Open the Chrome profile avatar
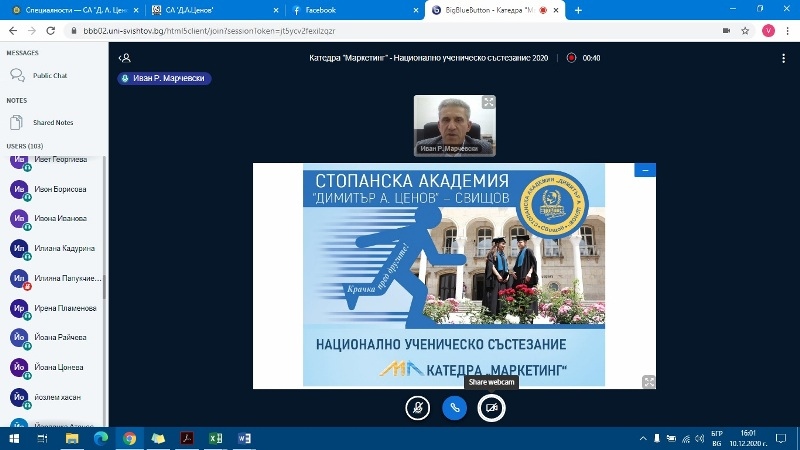This screenshot has width=800, height=450. (768, 31)
